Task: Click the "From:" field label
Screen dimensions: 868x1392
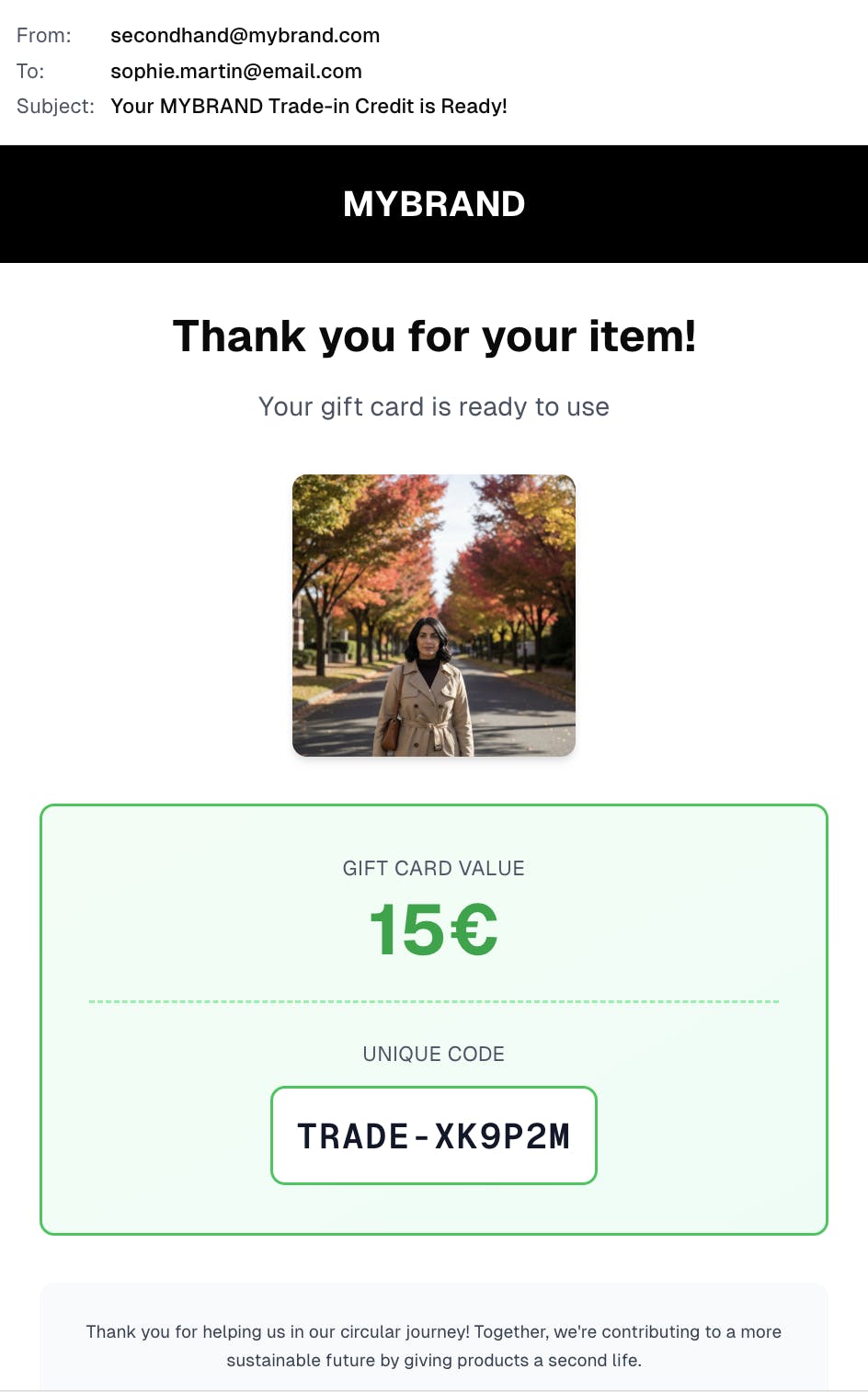Action: click(x=43, y=36)
